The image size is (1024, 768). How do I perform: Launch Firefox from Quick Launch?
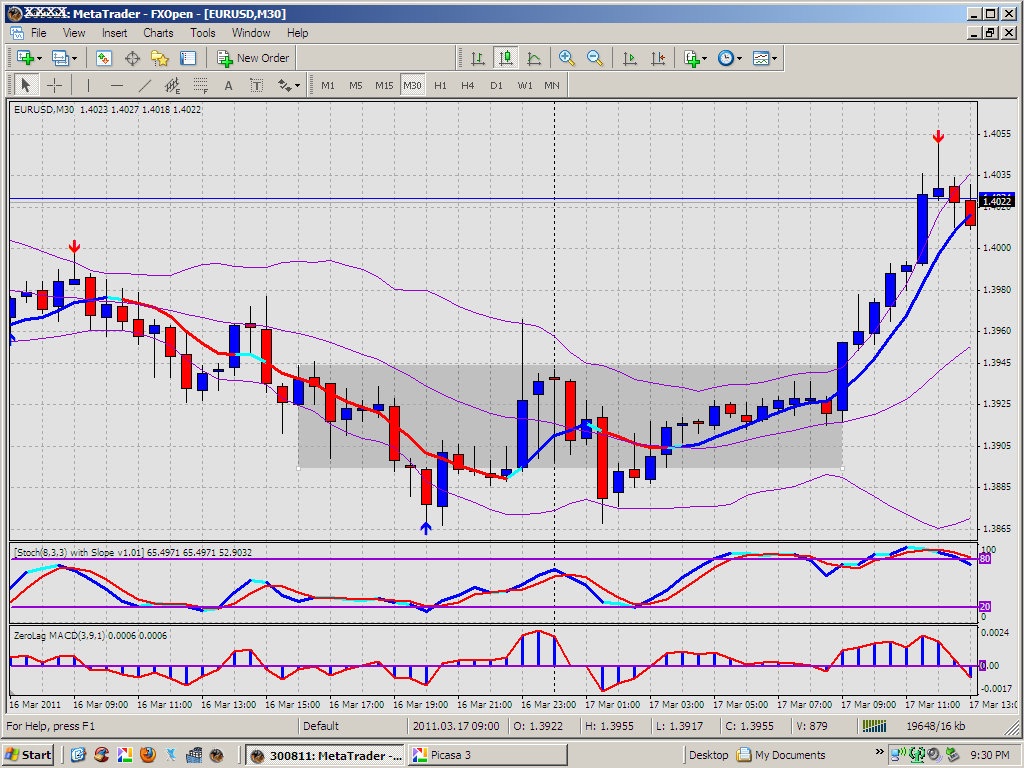(148, 755)
